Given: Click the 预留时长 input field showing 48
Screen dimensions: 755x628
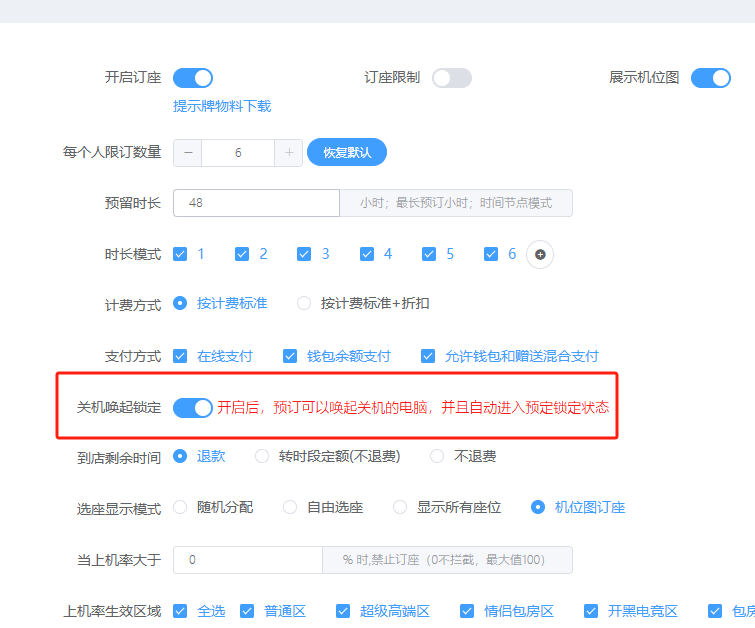Looking at the screenshot, I should [257, 203].
